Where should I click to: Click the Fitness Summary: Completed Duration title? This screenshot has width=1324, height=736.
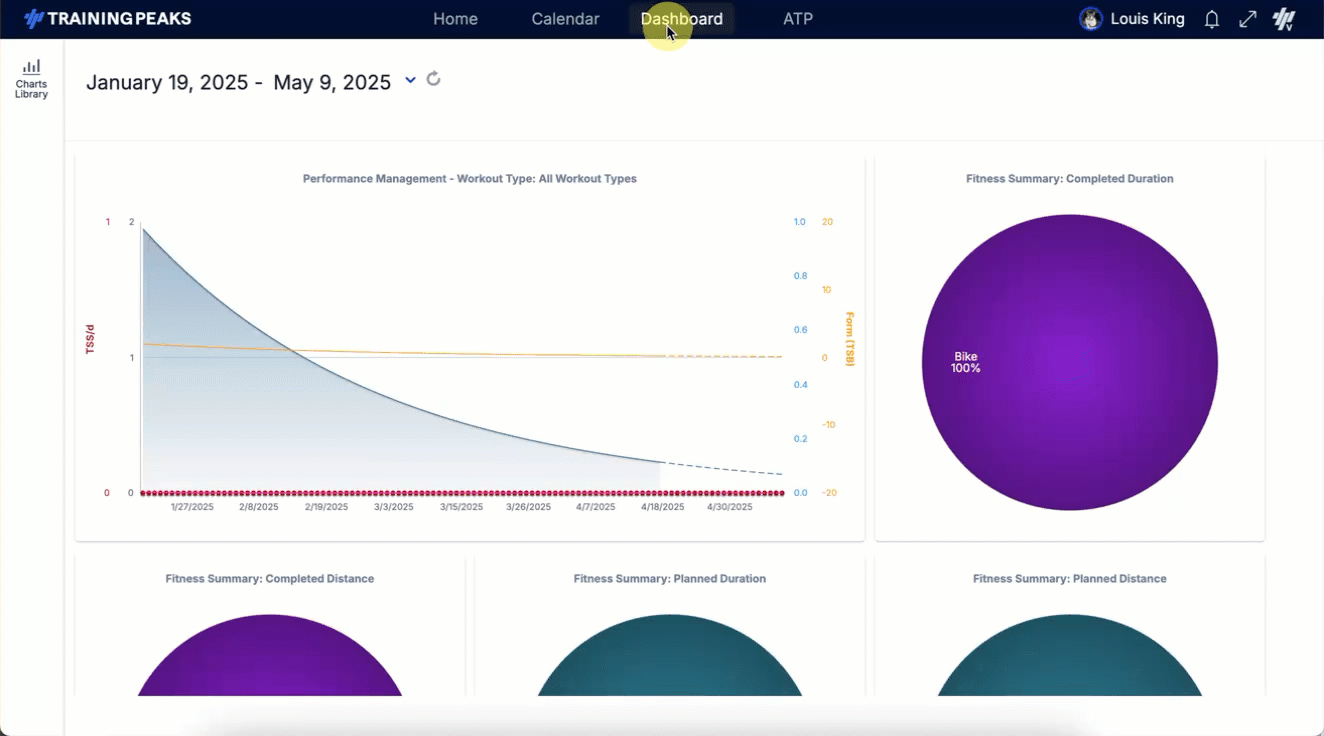[x=1070, y=179]
